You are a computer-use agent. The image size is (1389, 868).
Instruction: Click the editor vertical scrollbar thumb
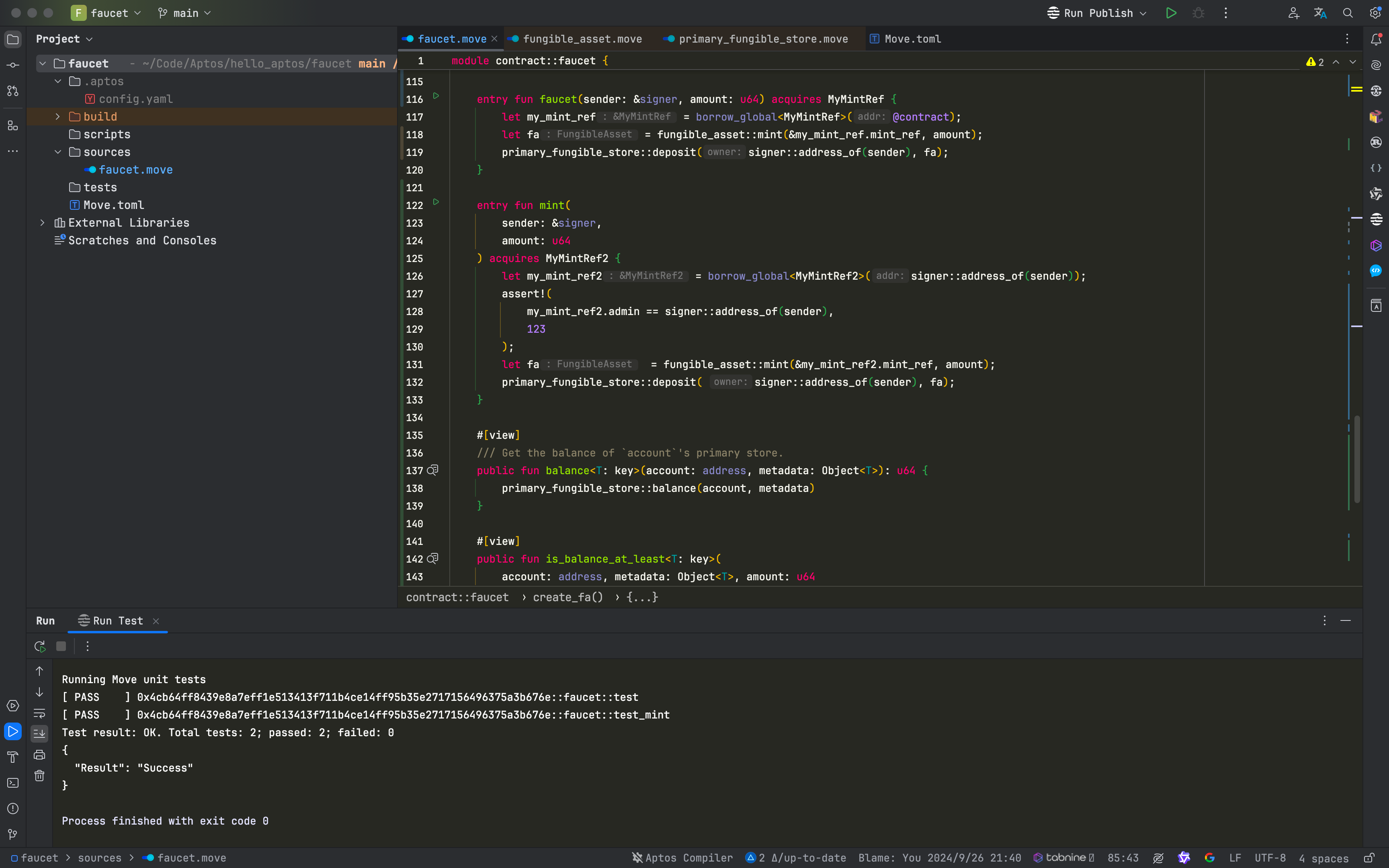tap(1357, 459)
